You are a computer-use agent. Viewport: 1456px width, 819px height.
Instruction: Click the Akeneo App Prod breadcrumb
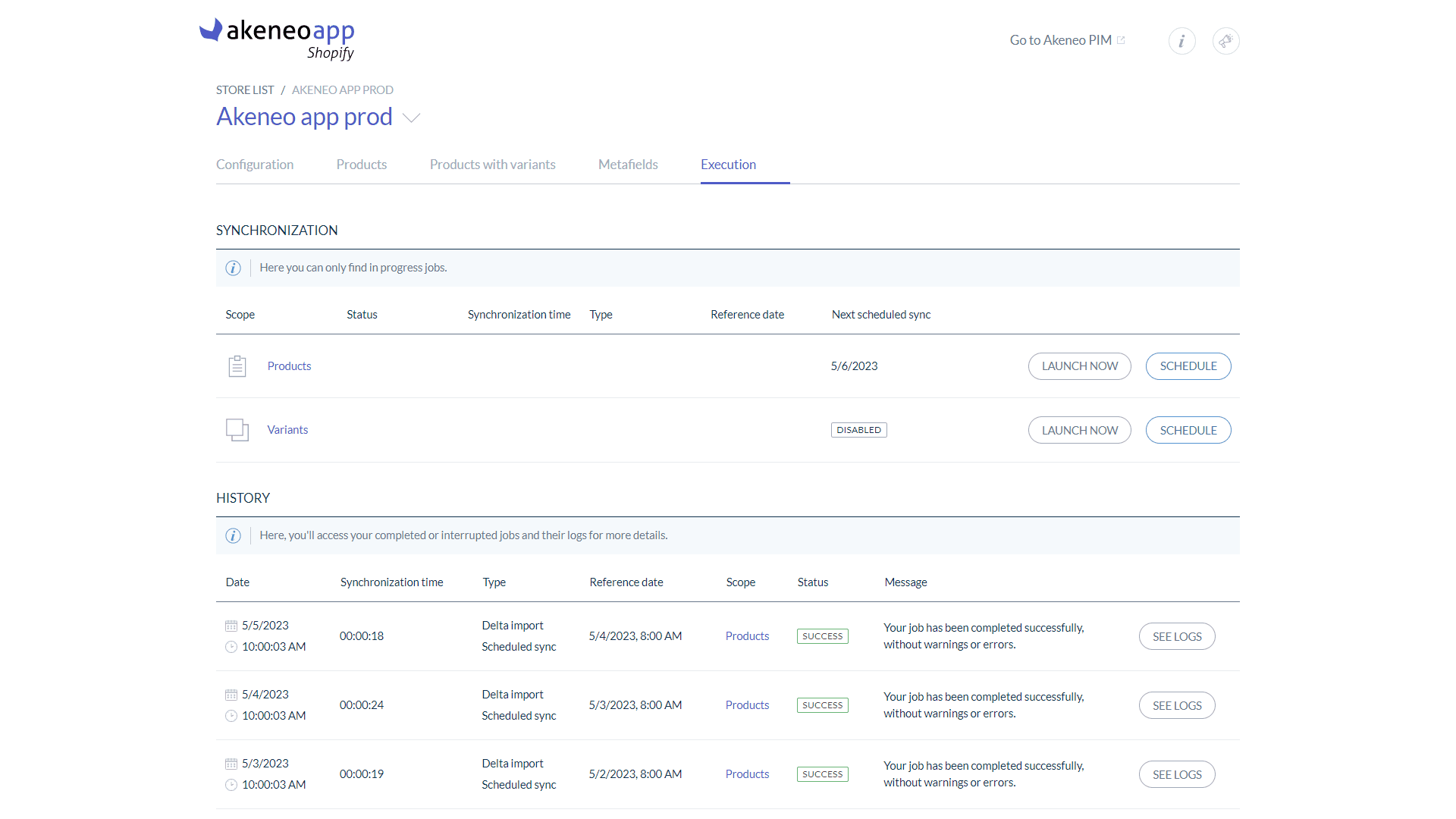pyautogui.click(x=343, y=90)
